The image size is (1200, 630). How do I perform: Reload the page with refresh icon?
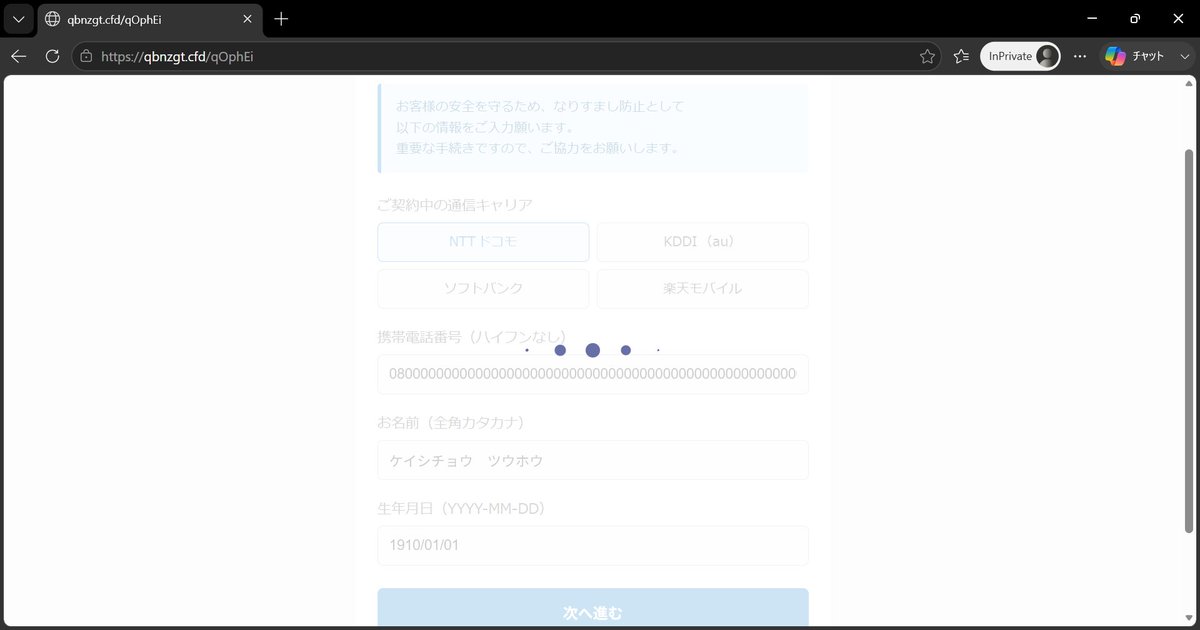tap(52, 57)
